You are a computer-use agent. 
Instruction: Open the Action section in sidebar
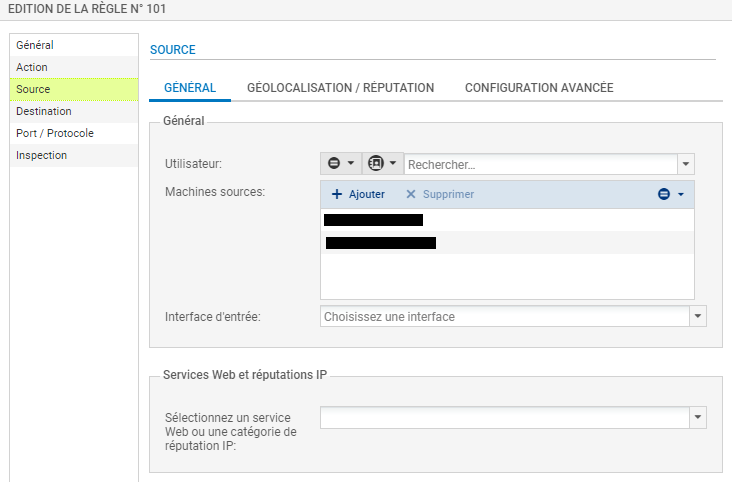[x=74, y=67]
